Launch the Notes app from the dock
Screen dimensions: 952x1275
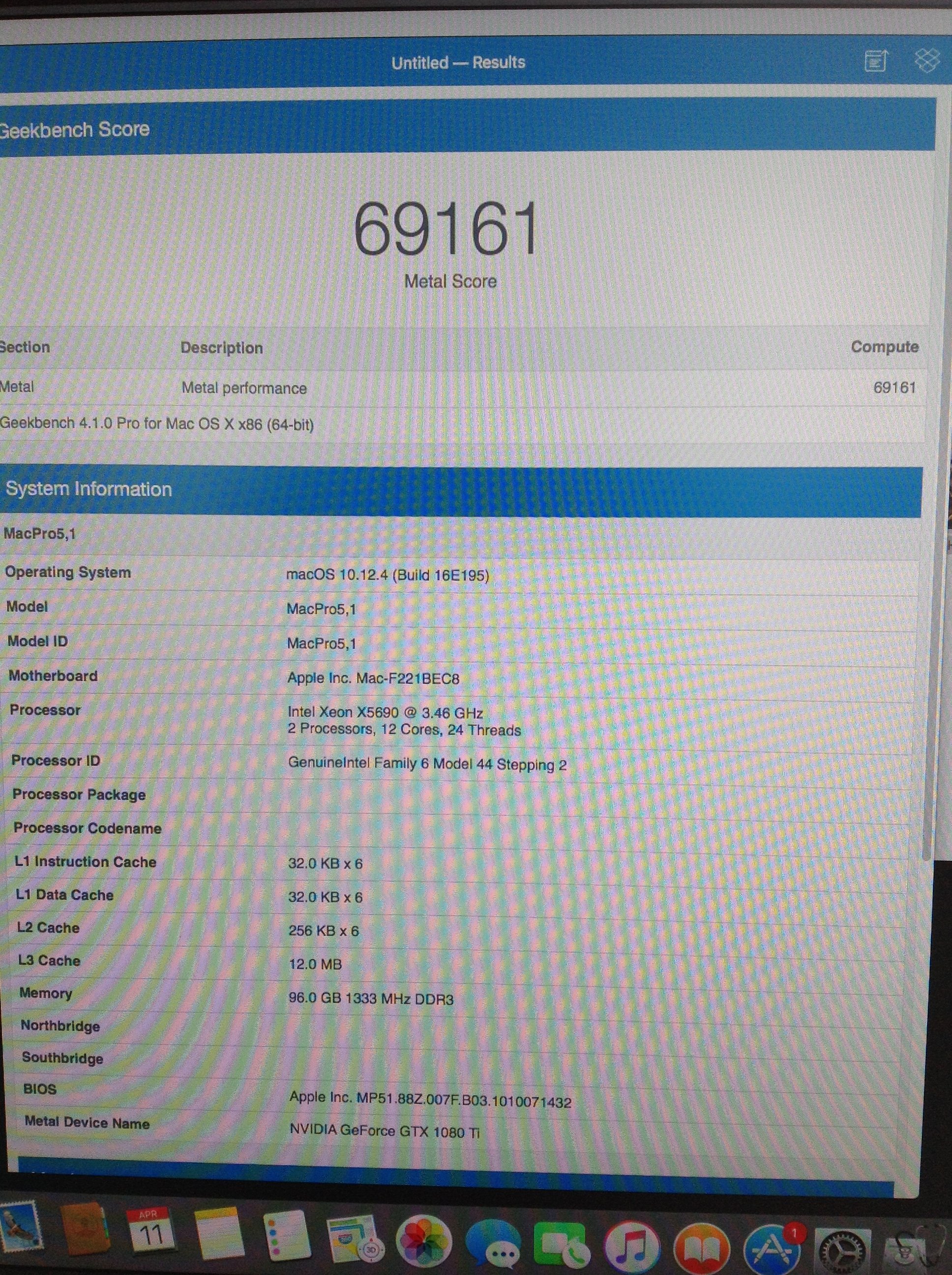pyautogui.click(x=218, y=1232)
